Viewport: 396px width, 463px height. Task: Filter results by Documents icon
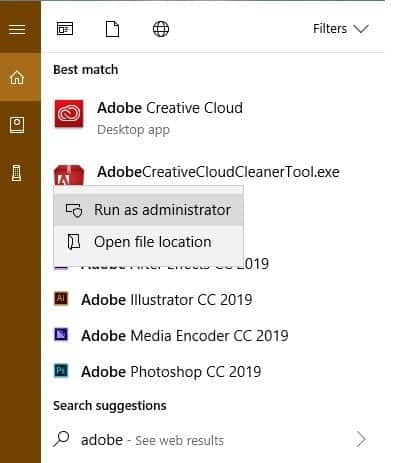pyautogui.click(x=112, y=29)
